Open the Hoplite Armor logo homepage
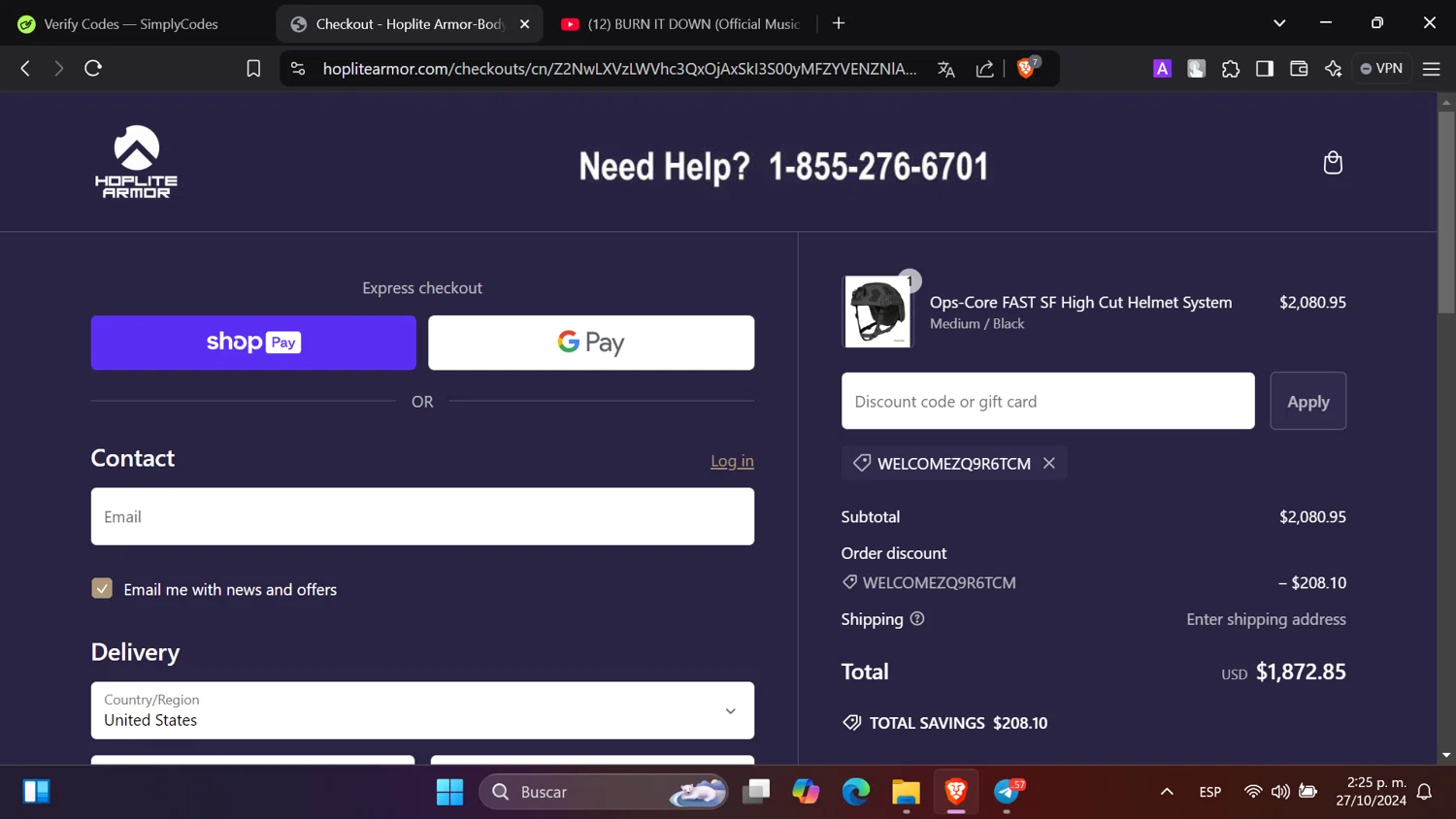The image size is (1456, 819). [136, 161]
